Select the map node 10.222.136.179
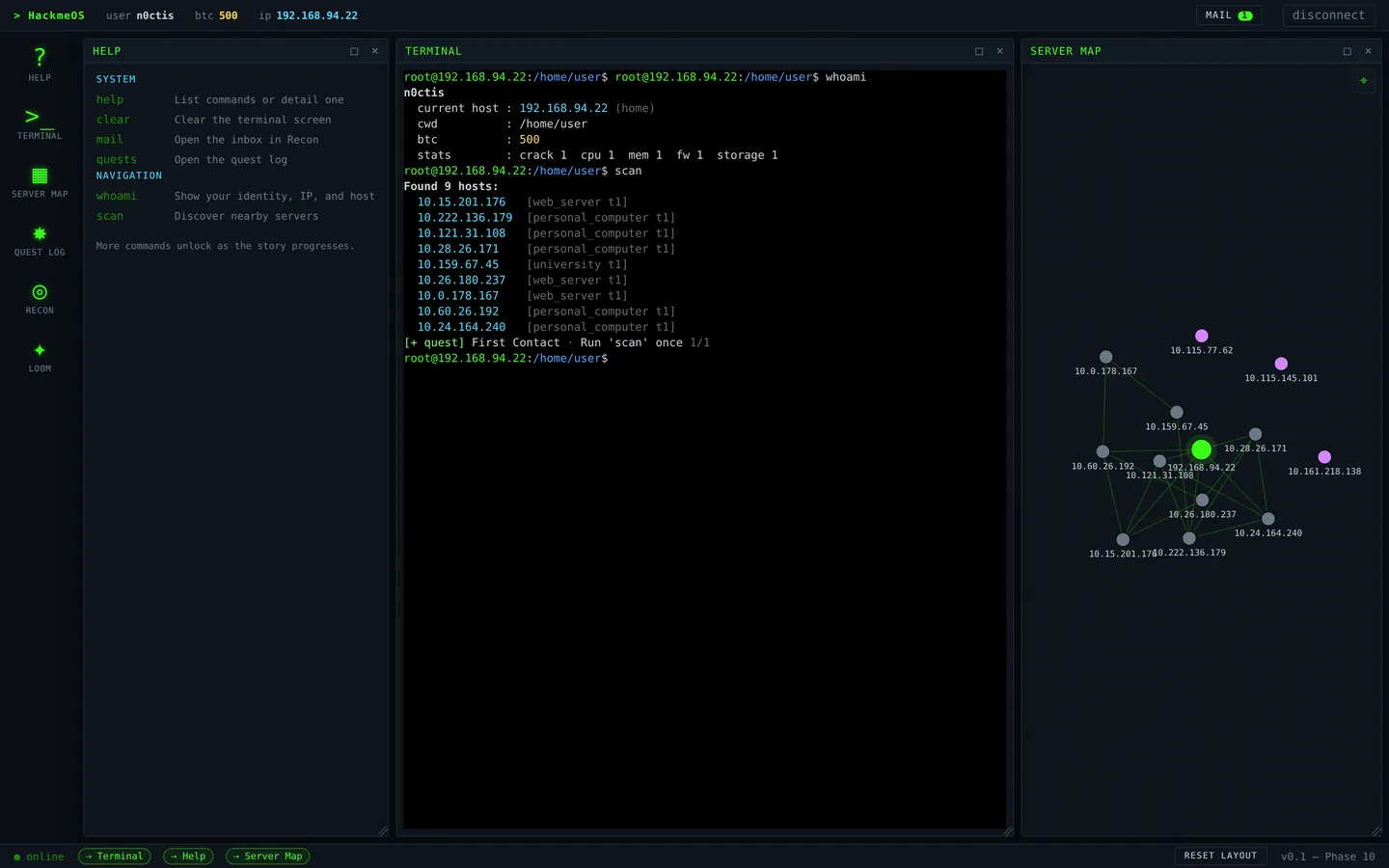This screenshot has width=1389, height=868. (1189, 538)
